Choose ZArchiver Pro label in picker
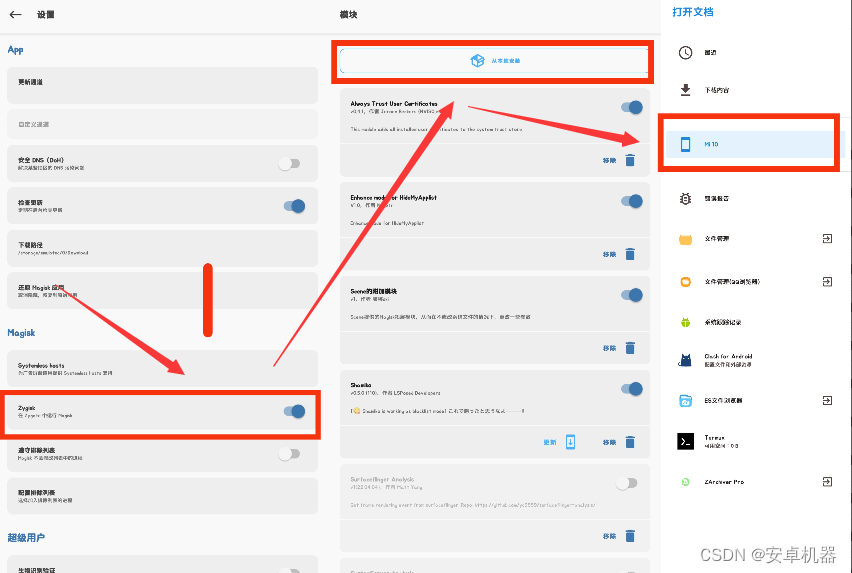This screenshot has height=573, width=852. (x=724, y=482)
